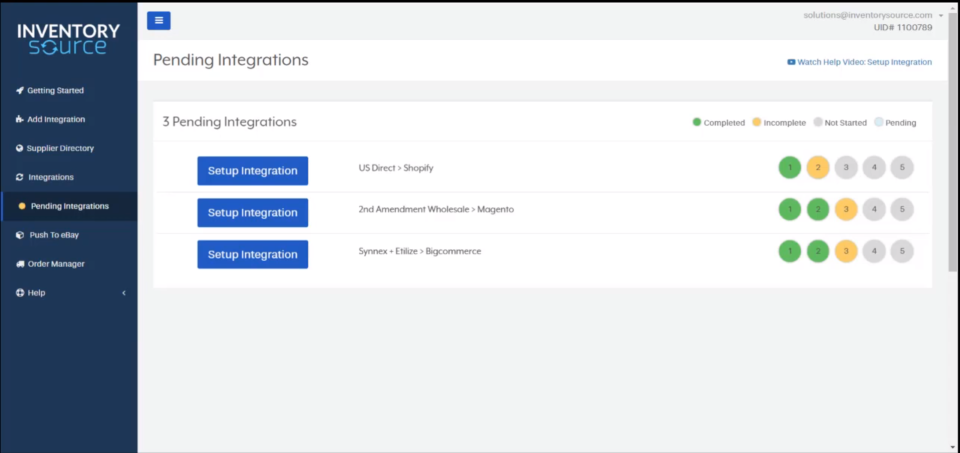Select Integrations in the sidebar
This screenshot has height=453, width=960.
[51, 177]
